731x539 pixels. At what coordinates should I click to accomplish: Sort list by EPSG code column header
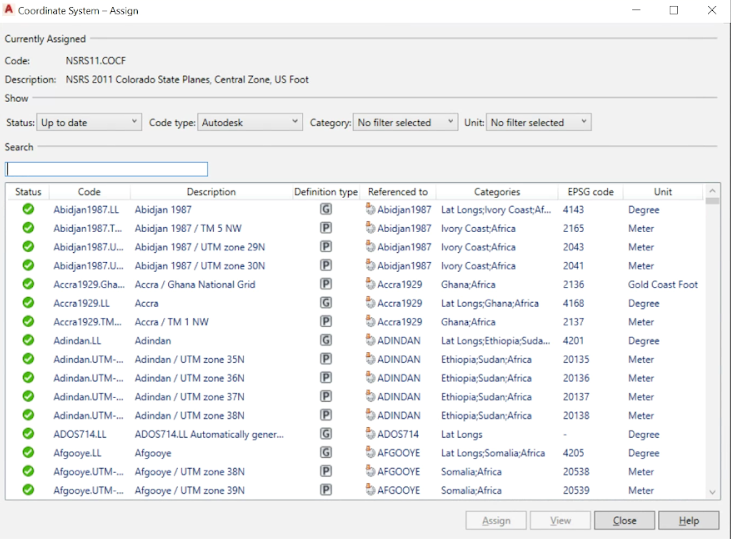click(589, 192)
